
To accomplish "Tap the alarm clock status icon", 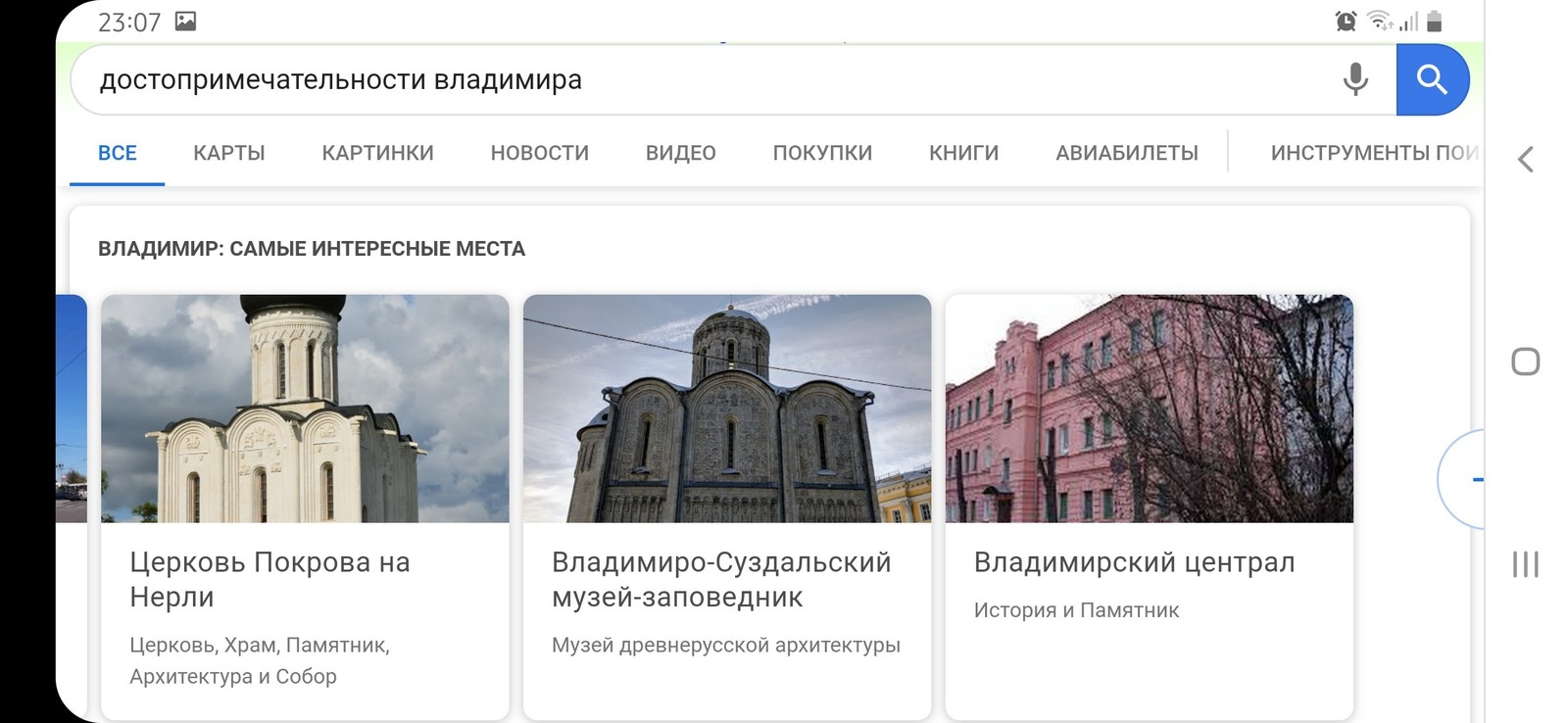I will pos(1347,22).
